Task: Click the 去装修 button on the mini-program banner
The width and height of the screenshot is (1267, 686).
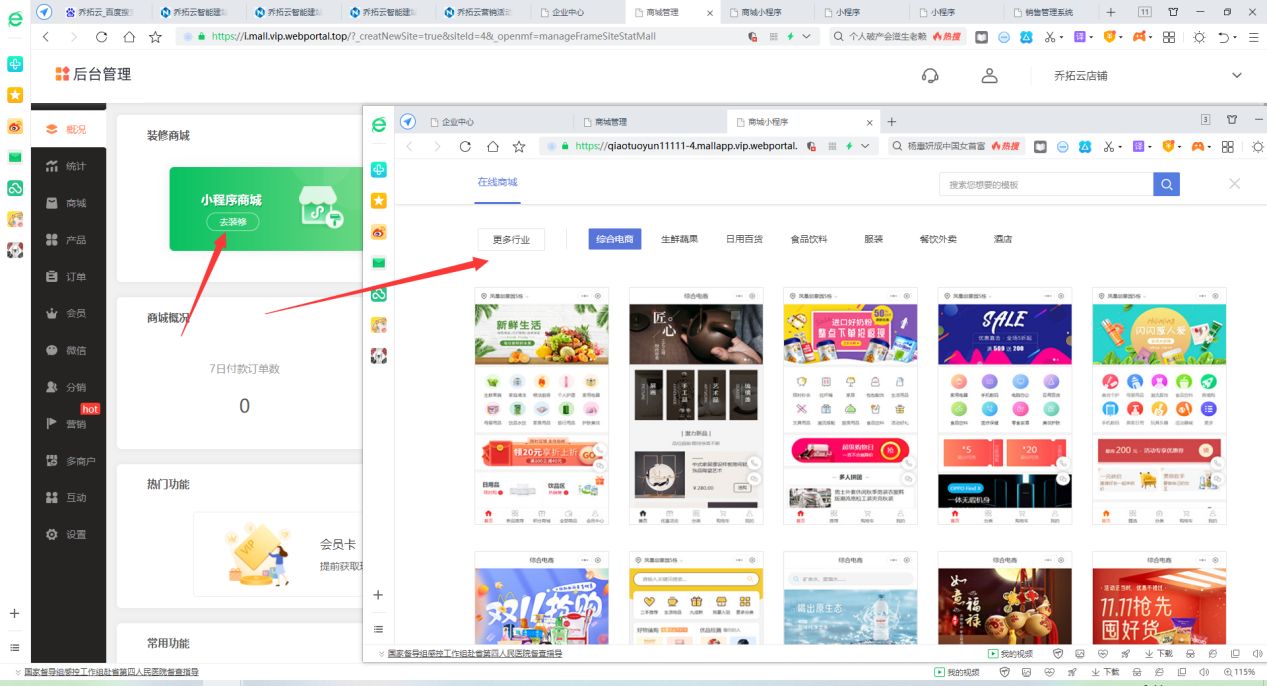Action: pos(232,223)
